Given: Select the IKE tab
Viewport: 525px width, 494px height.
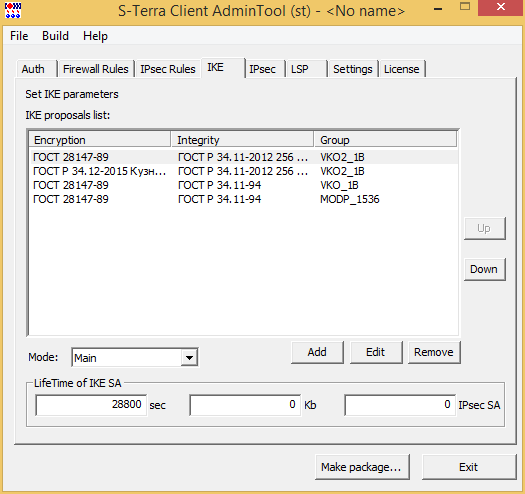Looking at the screenshot, I should (223, 68).
